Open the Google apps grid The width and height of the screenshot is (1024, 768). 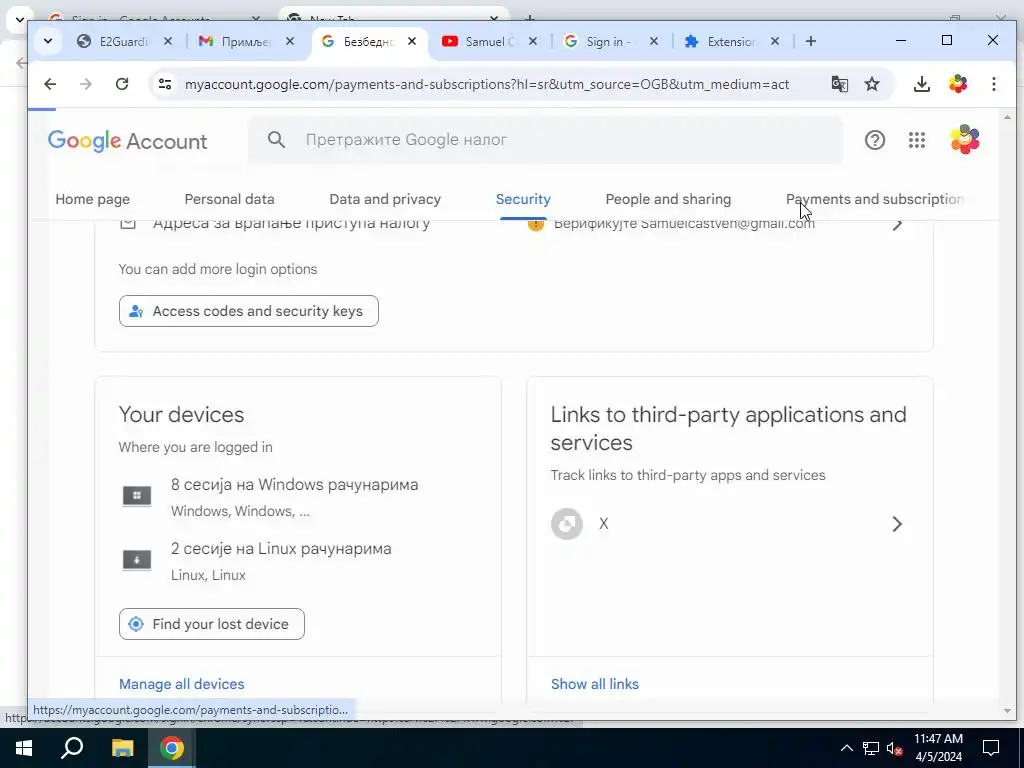[917, 140]
